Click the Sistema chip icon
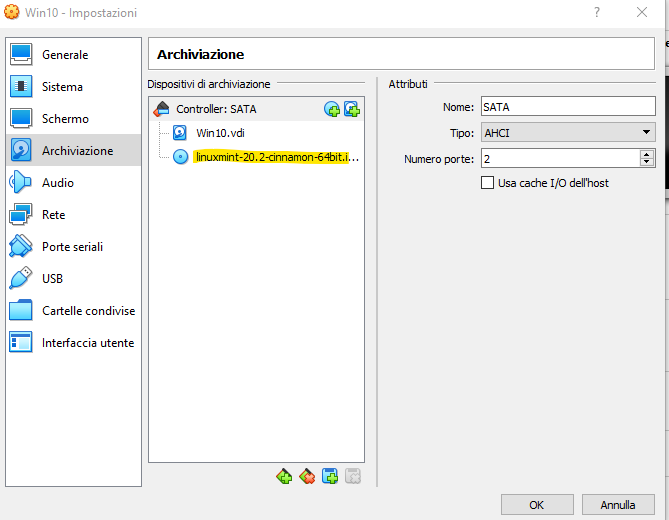 [x=20, y=86]
